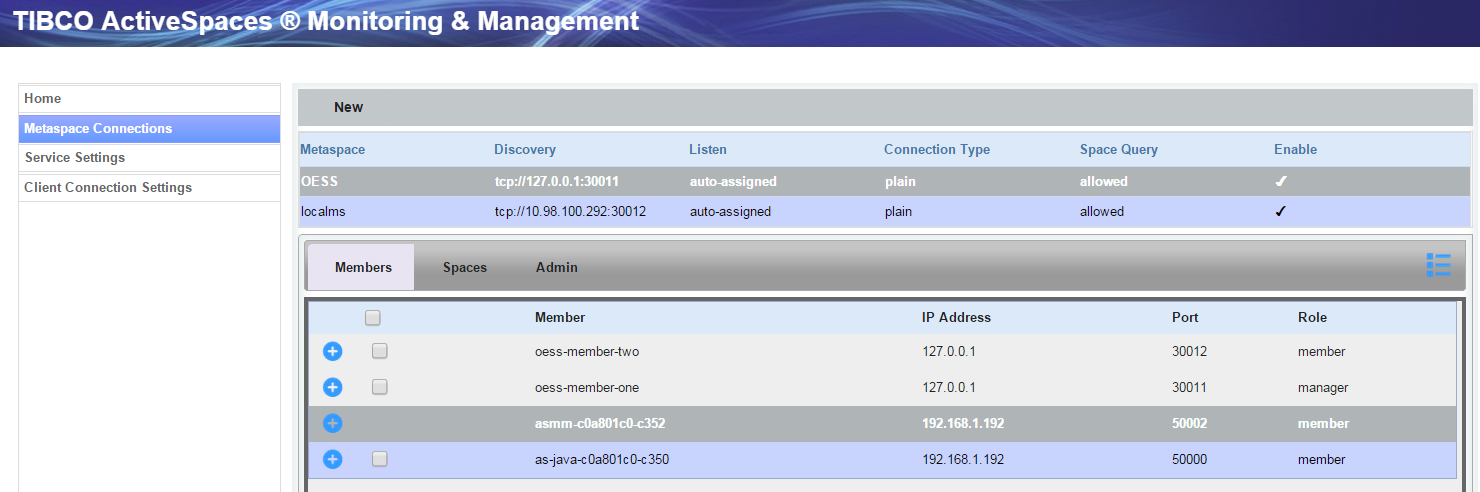The image size is (1480, 492).
Task: Expand the asmm-c0a801c0-c352 member row
Action: [x=333, y=424]
